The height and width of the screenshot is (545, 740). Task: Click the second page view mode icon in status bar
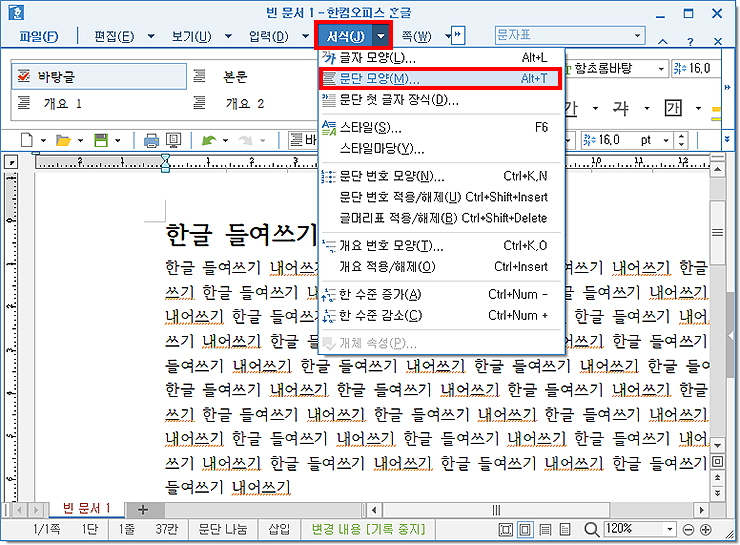[525, 530]
